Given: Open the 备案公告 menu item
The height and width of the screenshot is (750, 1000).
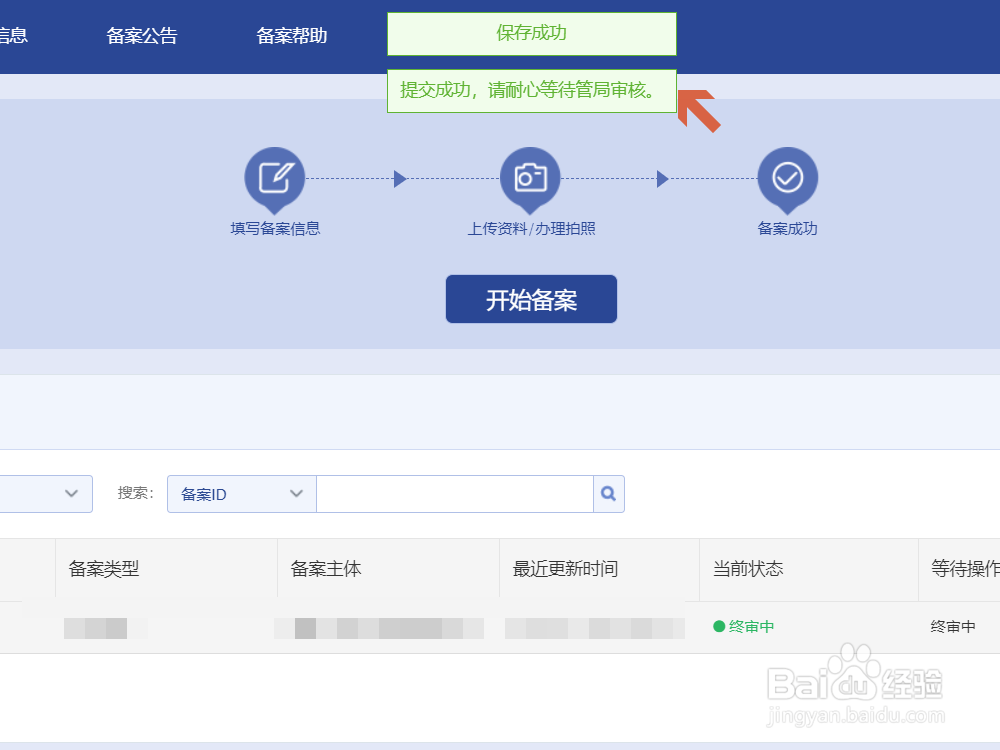Looking at the screenshot, I should tap(141, 35).
